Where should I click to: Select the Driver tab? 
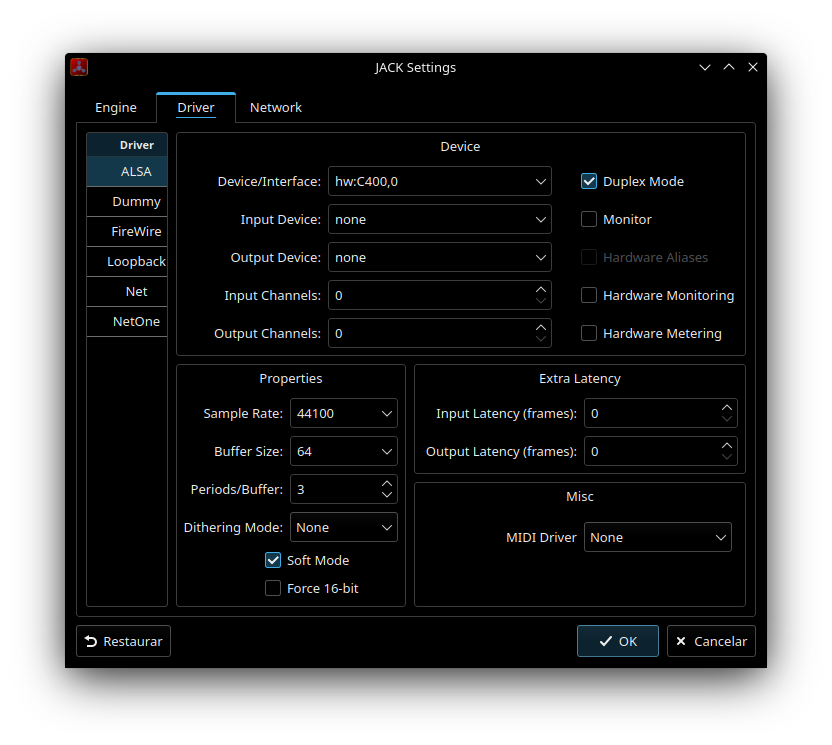click(x=196, y=108)
